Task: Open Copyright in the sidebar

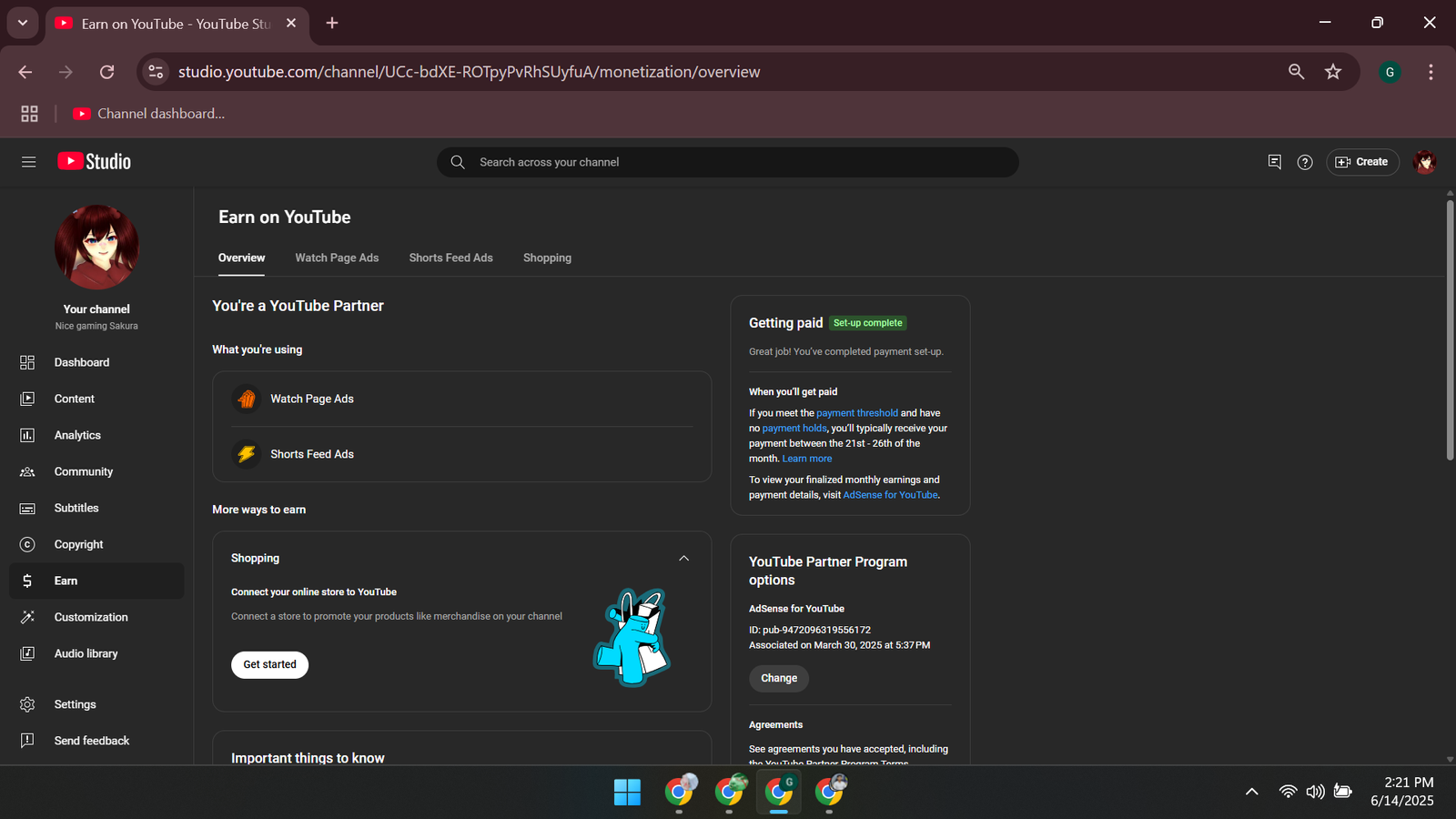Action: pos(96,544)
